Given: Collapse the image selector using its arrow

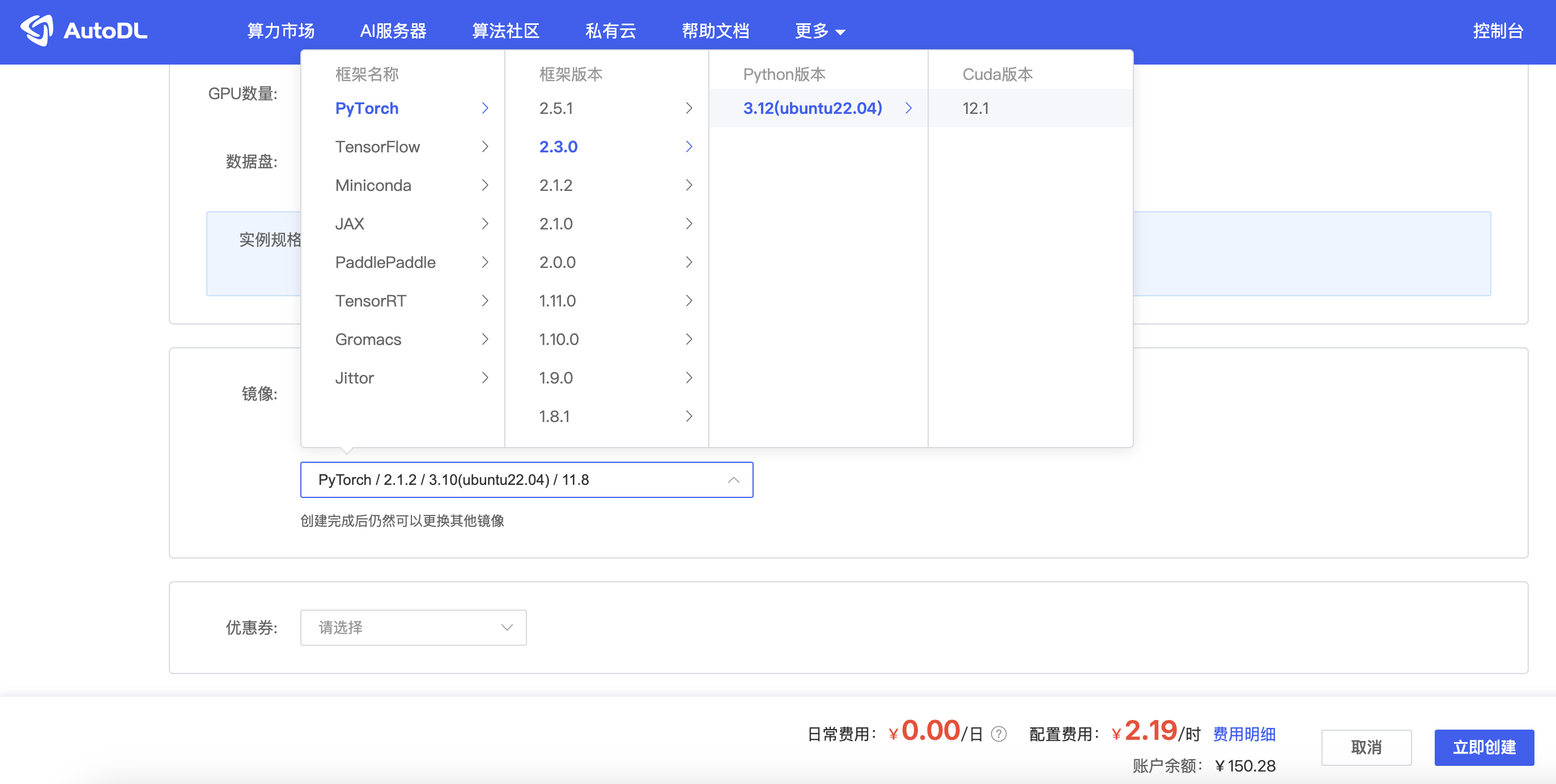Looking at the screenshot, I should 734,480.
